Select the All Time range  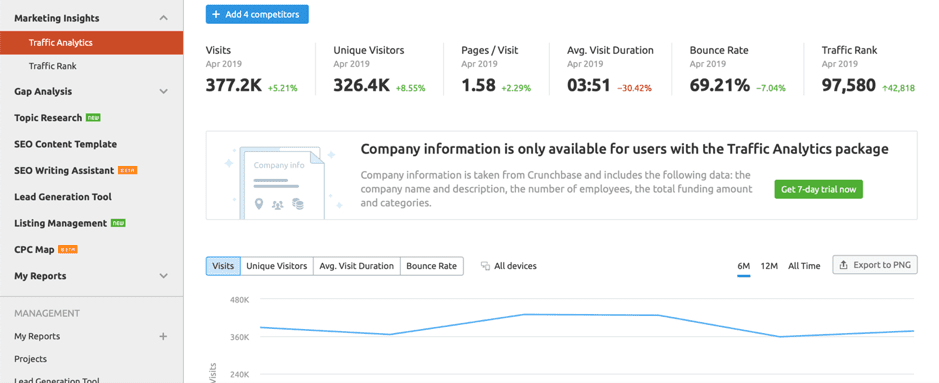click(804, 266)
